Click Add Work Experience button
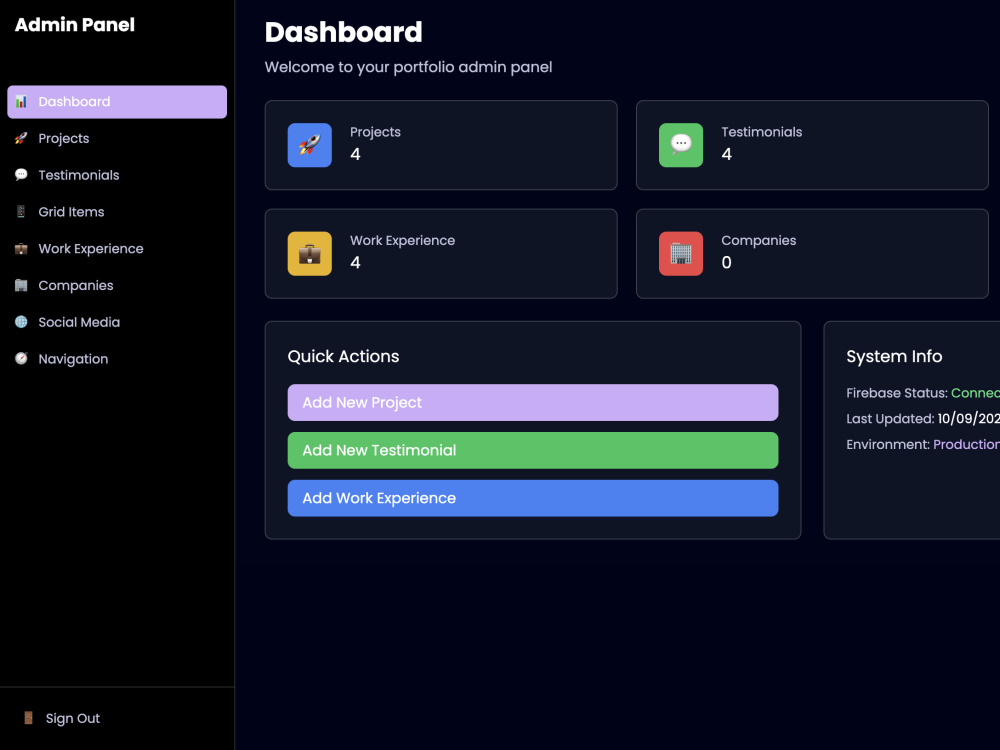This screenshot has height=750, width=1000. pos(533,498)
